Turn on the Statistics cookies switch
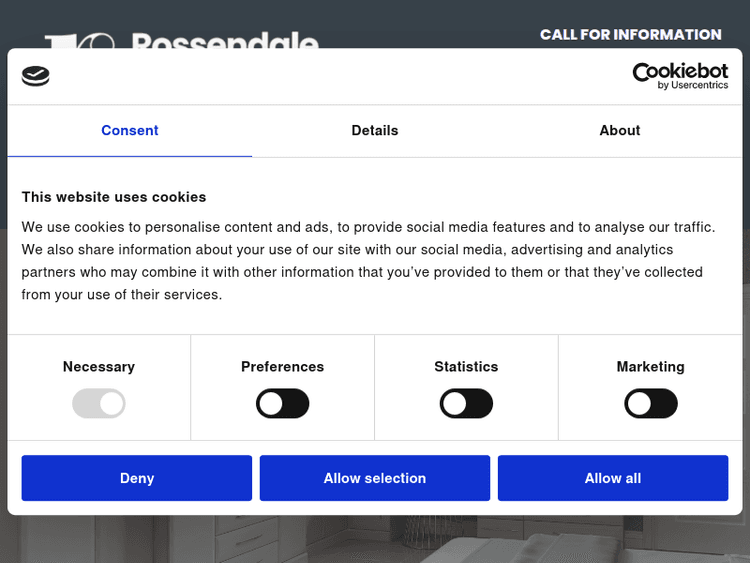The image size is (750, 563). pos(466,404)
